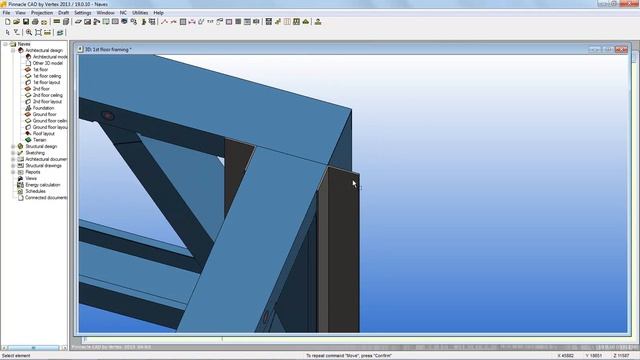
Task: Click the project tree horizontal scrollbar
Action: 34,348
